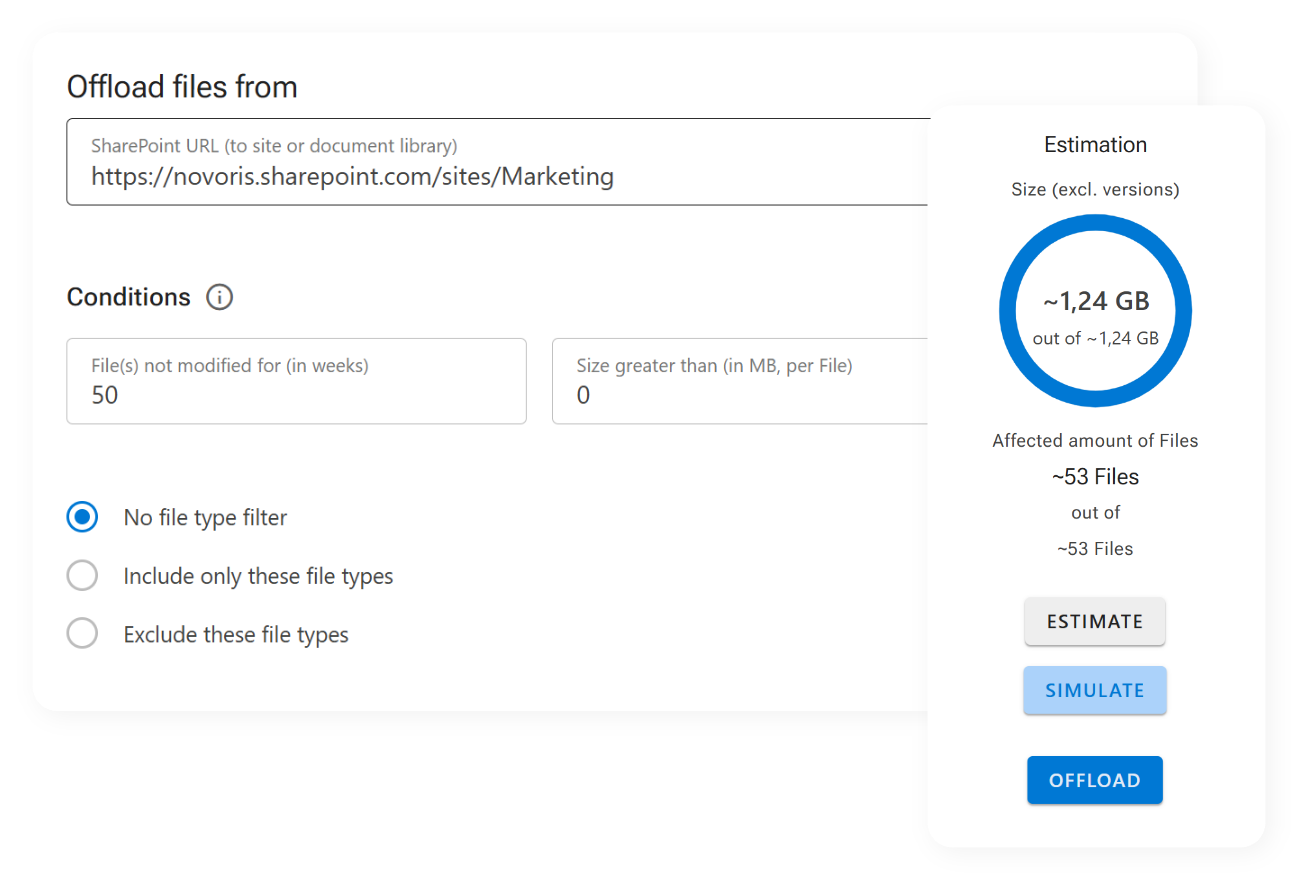1308x890 pixels.
Task: Click the Estimation panel title
Action: point(1095,144)
